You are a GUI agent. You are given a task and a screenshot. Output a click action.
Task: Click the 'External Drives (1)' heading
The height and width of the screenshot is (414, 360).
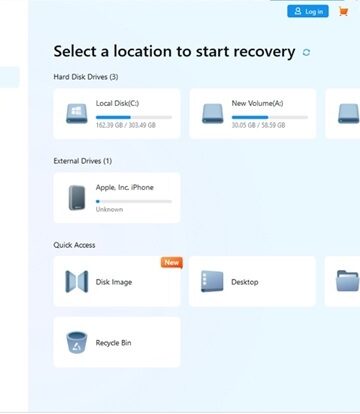[x=83, y=161]
